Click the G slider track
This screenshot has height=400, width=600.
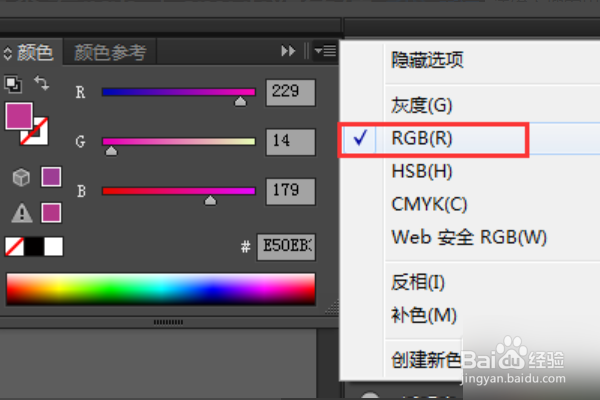179,142
